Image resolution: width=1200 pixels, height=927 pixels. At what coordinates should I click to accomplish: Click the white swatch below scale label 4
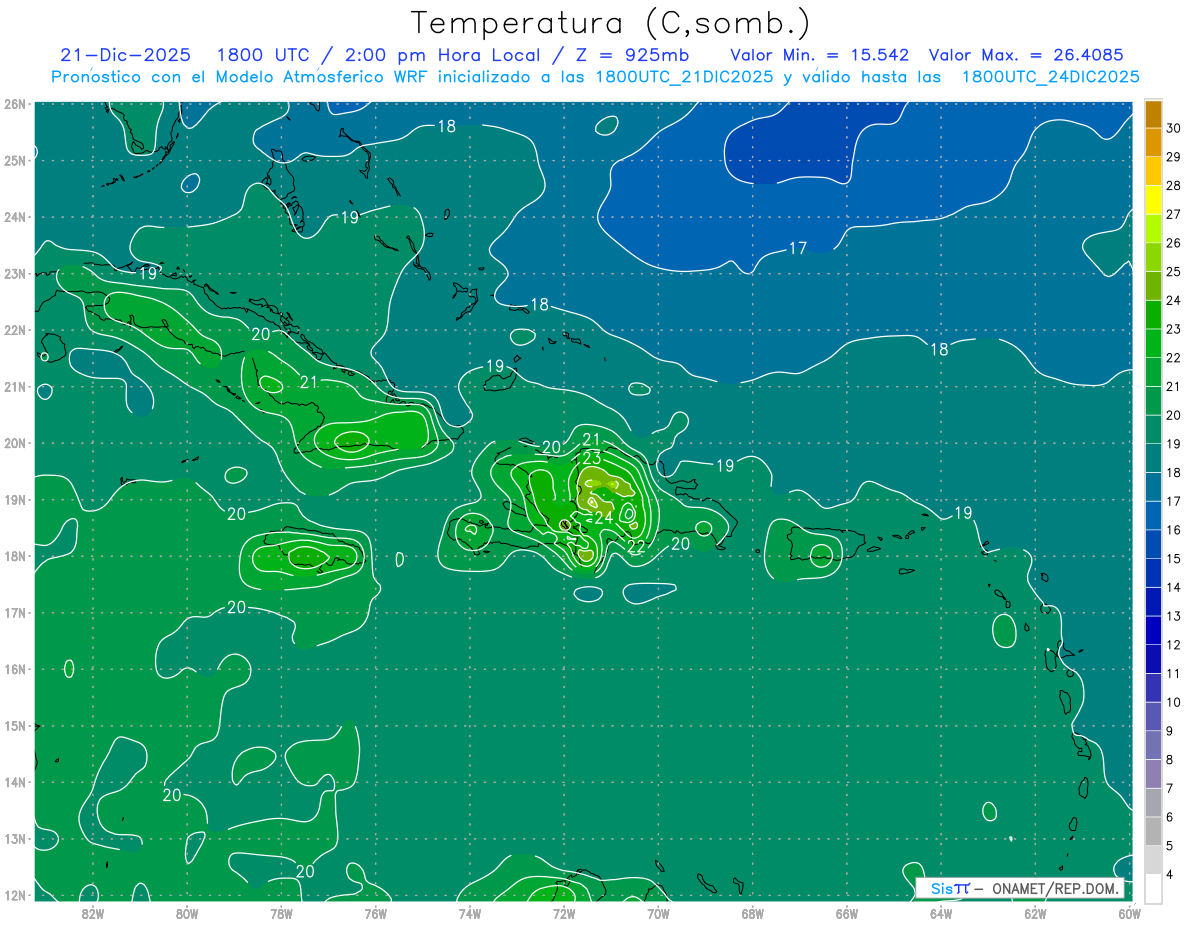tap(1153, 889)
